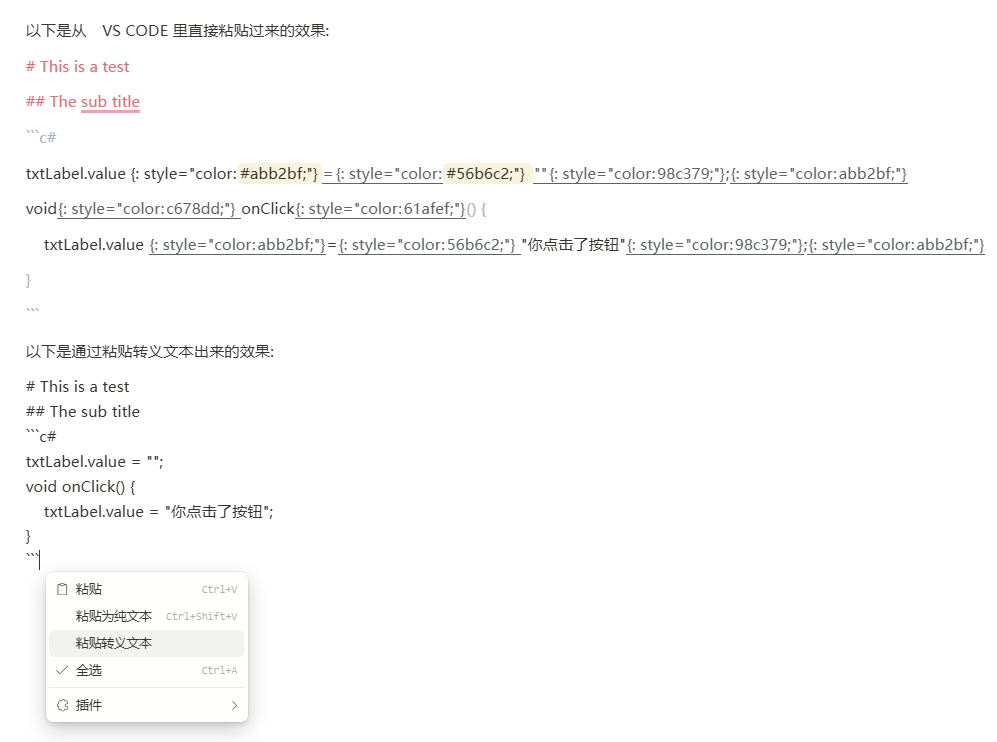Expand the 插件 submenu chevron arrow

coord(235,706)
